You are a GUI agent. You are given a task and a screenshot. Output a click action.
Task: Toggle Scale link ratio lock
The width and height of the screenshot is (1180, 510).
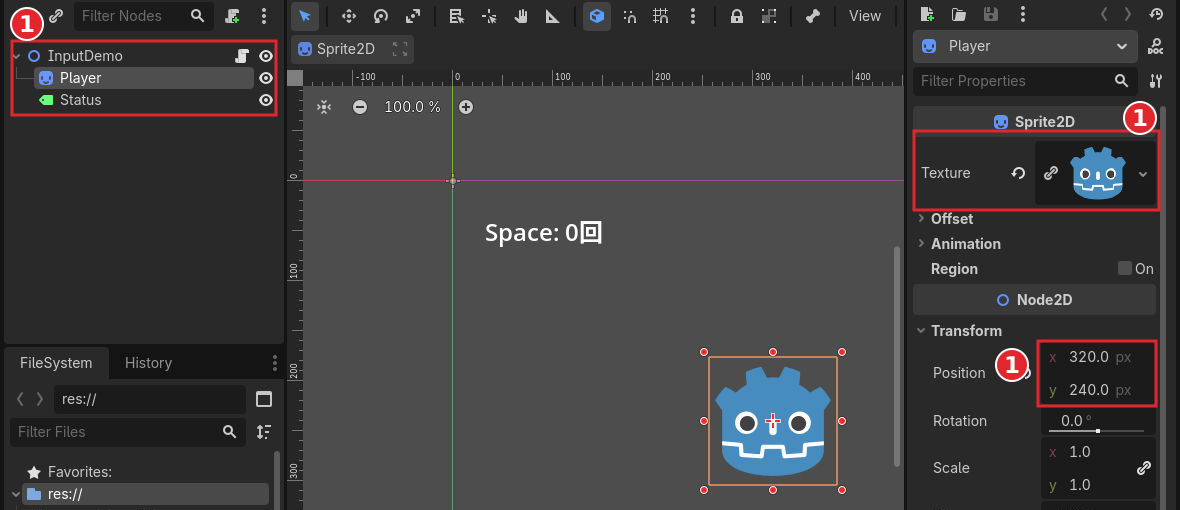pos(1143,468)
